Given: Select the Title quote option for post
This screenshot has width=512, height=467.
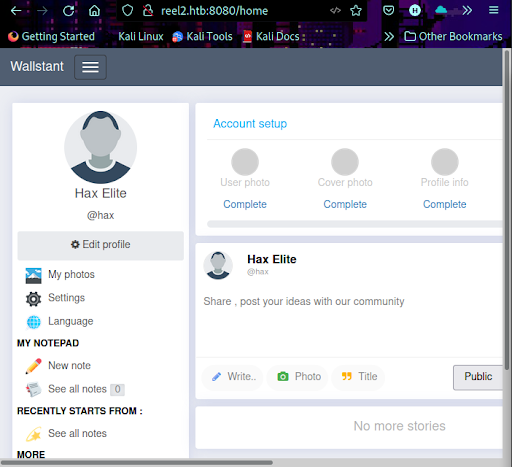Looking at the screenshot, I should (x=359, y=377).
